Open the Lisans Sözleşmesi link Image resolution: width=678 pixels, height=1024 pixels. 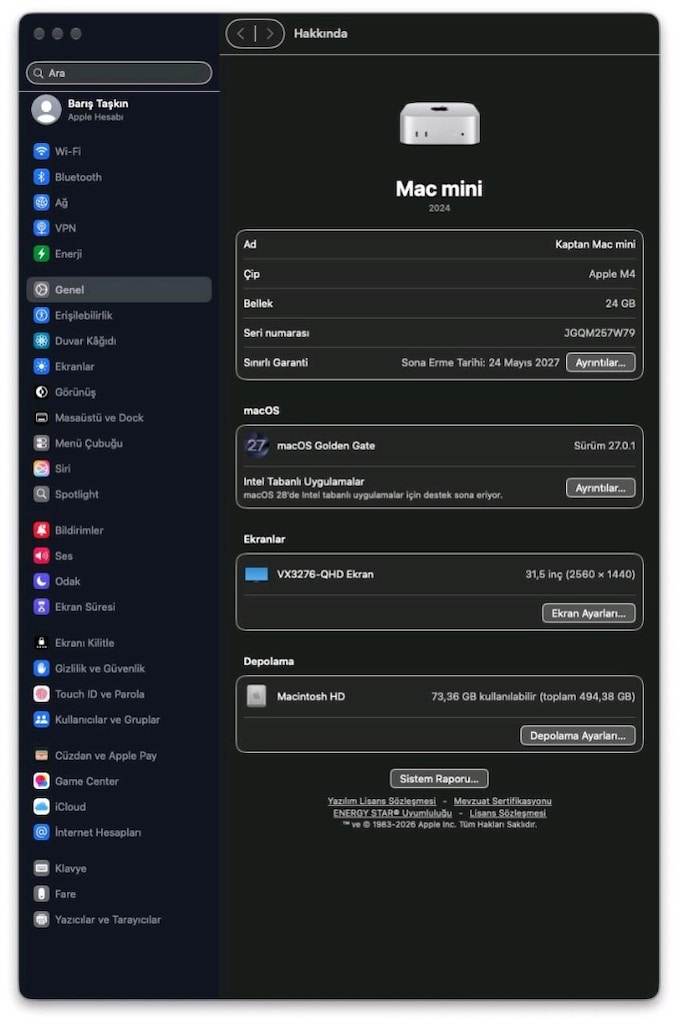(508, 813)
